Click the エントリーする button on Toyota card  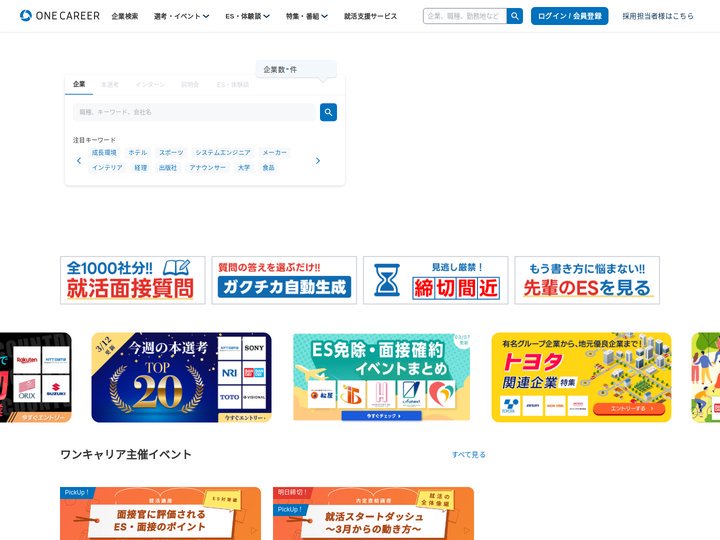[630, 408]
